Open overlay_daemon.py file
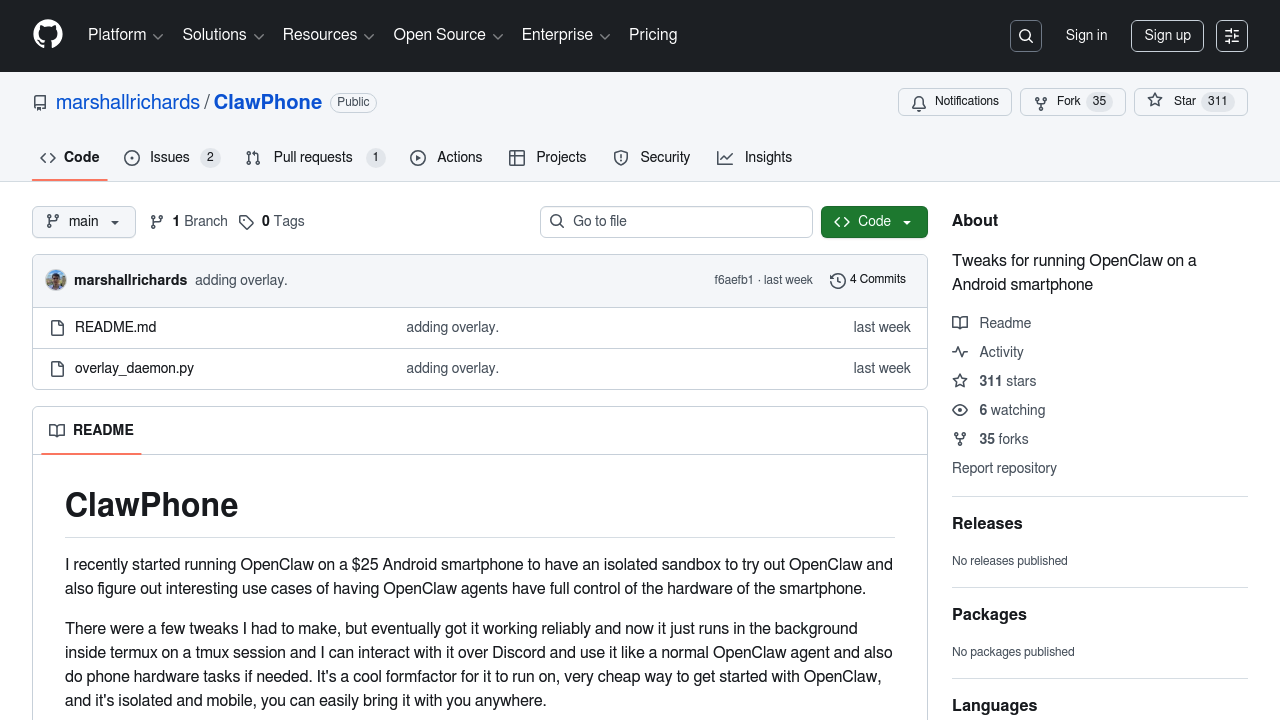The image size is (1280, 720). coord(134,368)
